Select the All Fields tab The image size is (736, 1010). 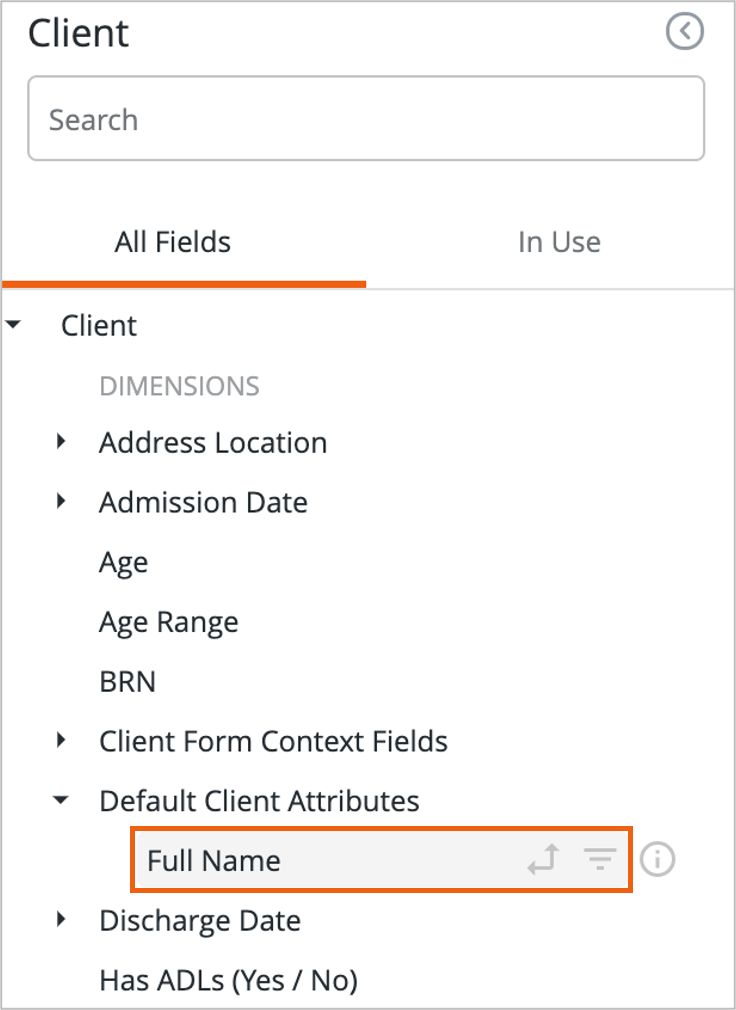(172, 242)
